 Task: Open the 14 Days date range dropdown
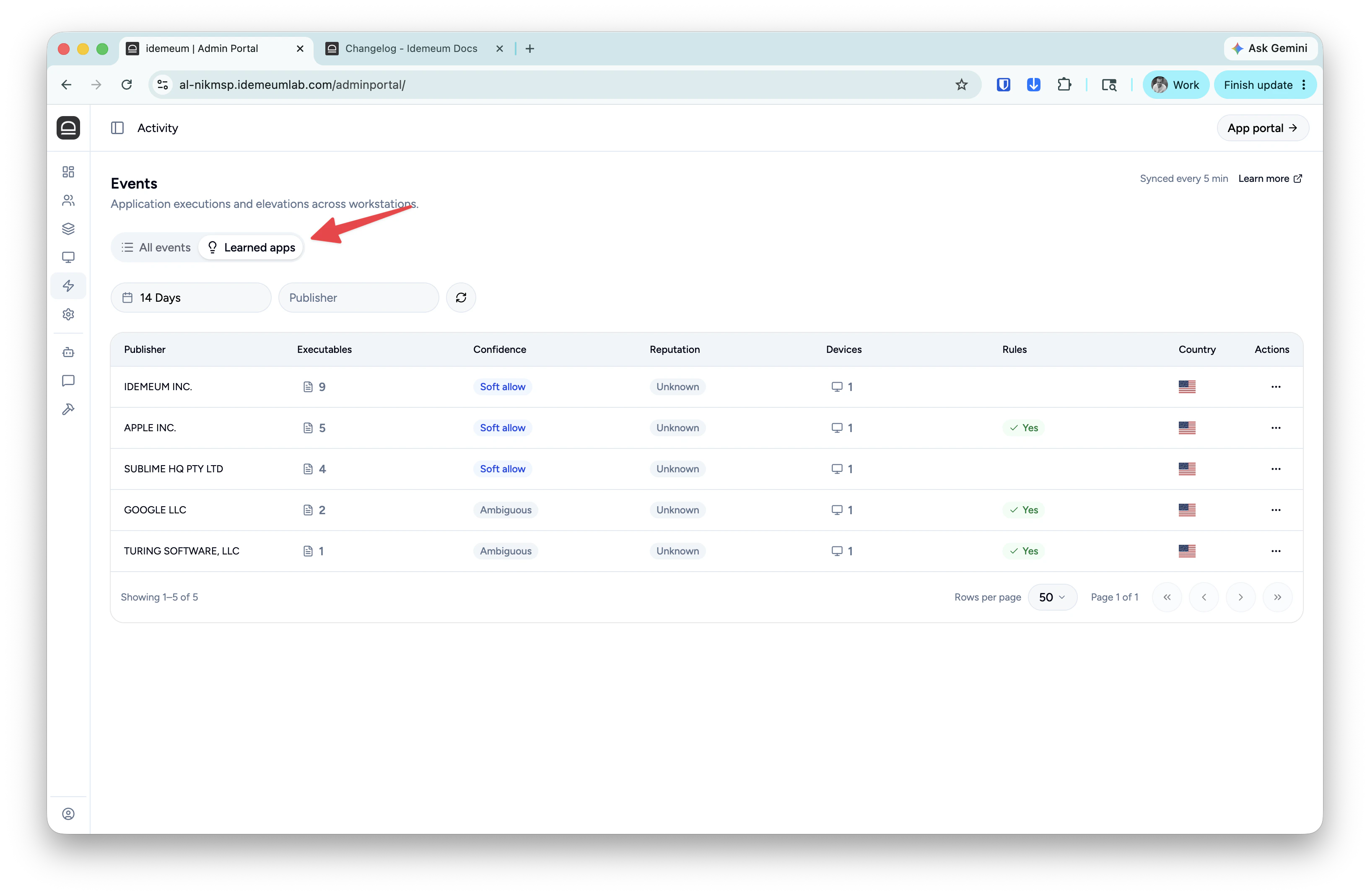click(x=190, y=298)
